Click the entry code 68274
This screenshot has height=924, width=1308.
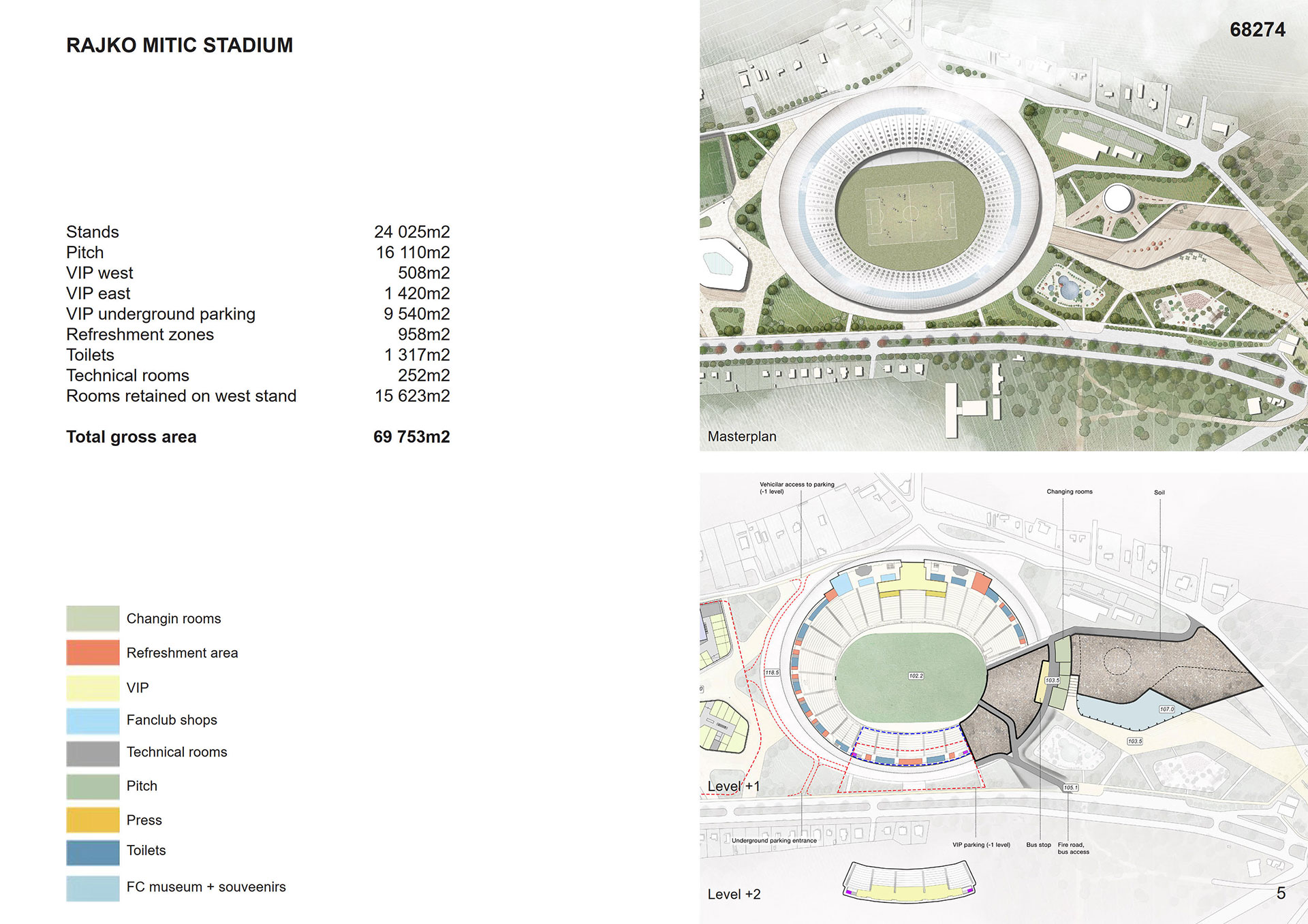coord(1257,30)
